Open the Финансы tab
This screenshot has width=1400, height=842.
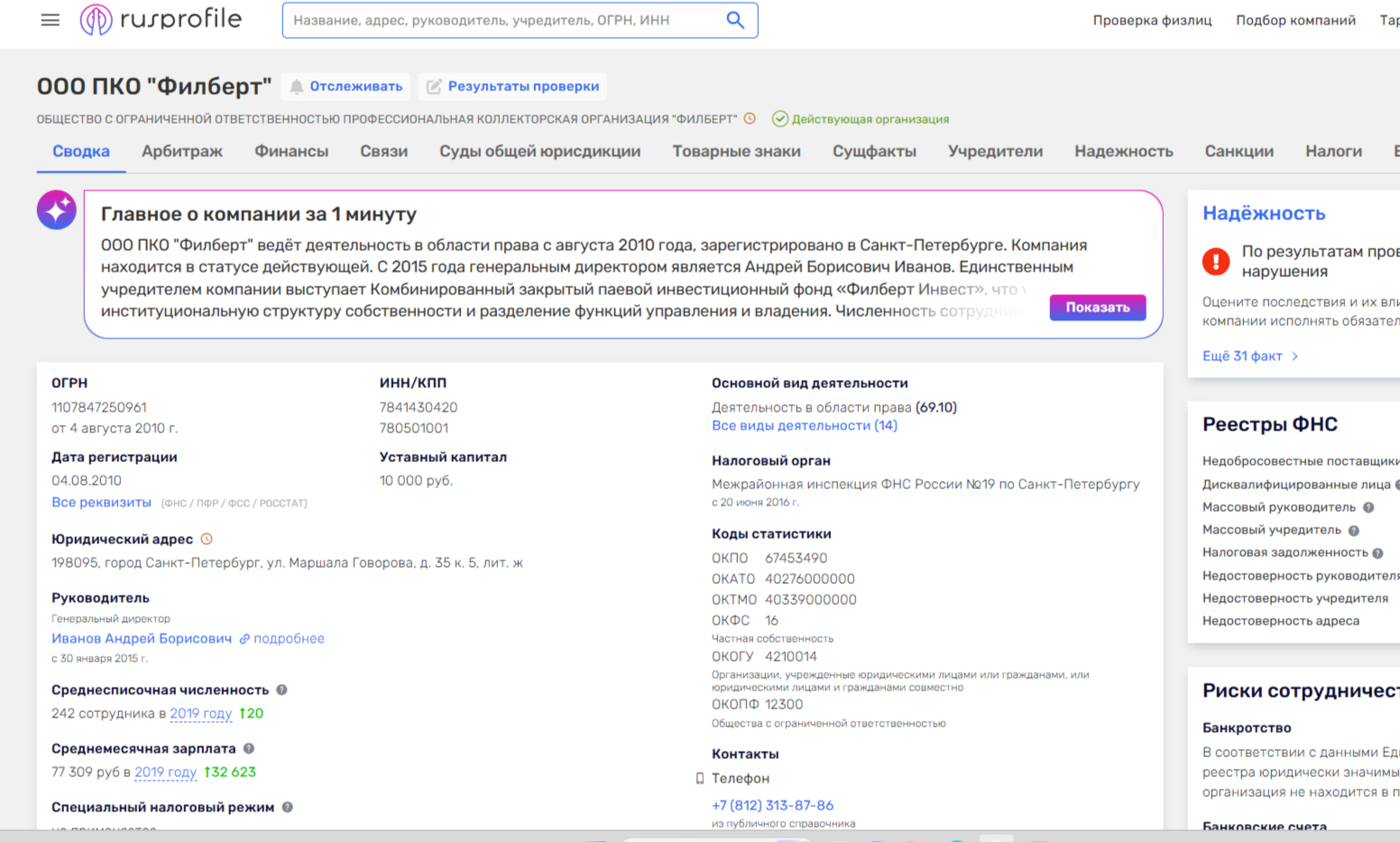291,152
